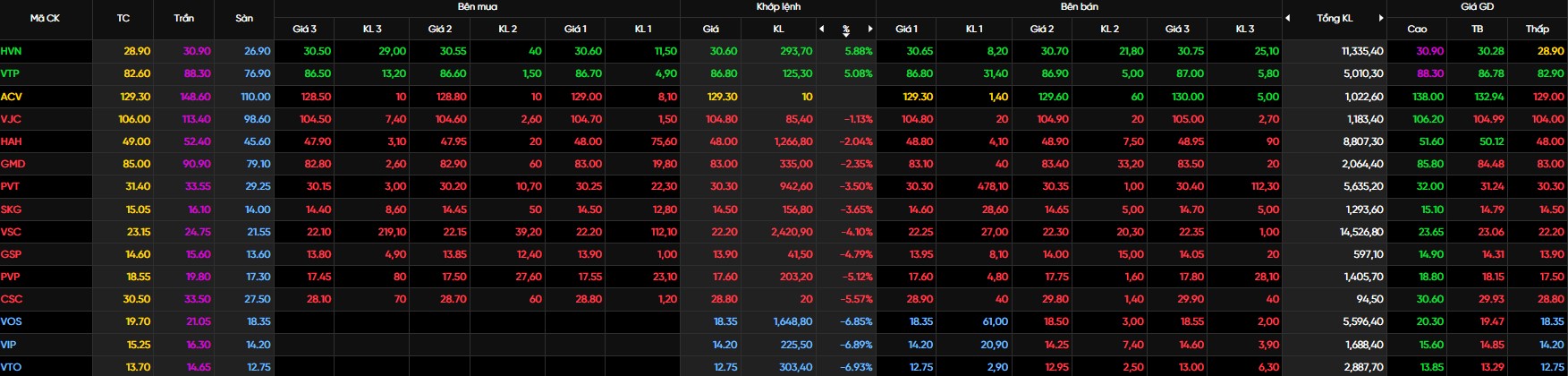
Task: Open the VTO stock symbol
Action: [11, 367]
